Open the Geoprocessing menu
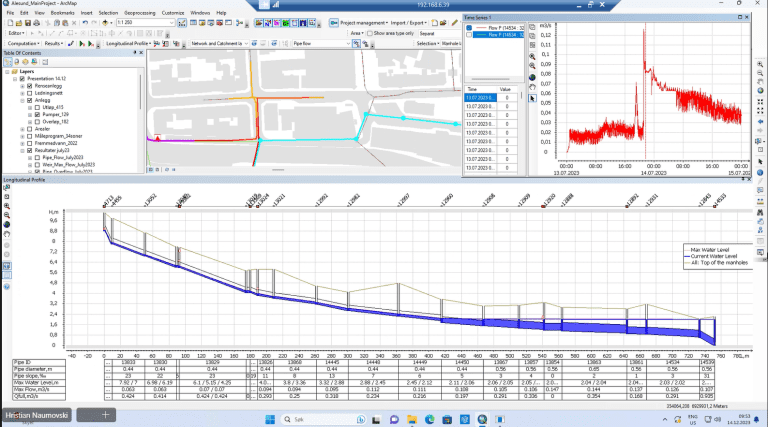The height and width of the screenshot is (427, 768). click(x=138, y=12)
